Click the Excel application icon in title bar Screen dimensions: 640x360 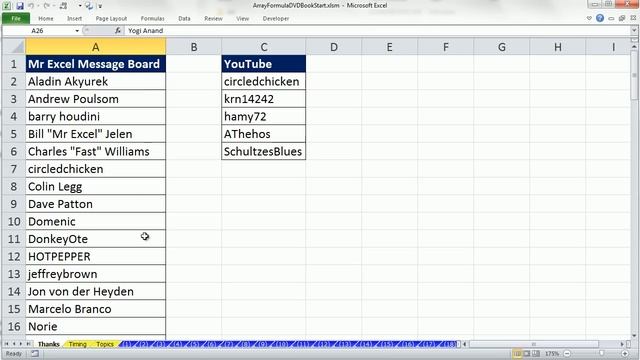pos(7,6)
